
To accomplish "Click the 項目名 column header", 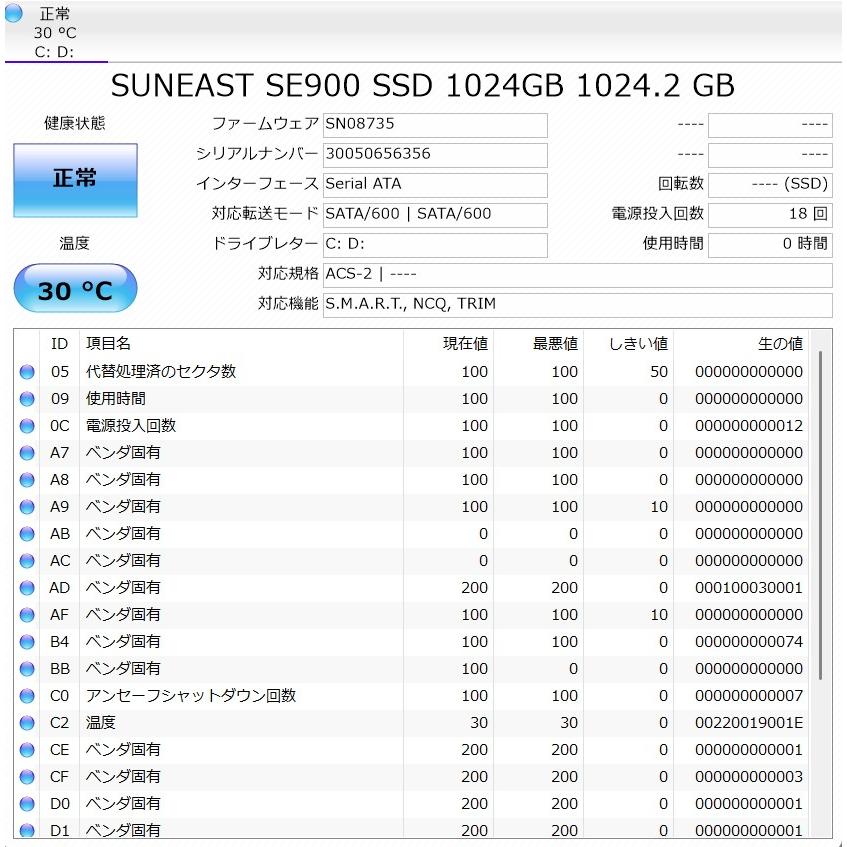I will 241,344.
